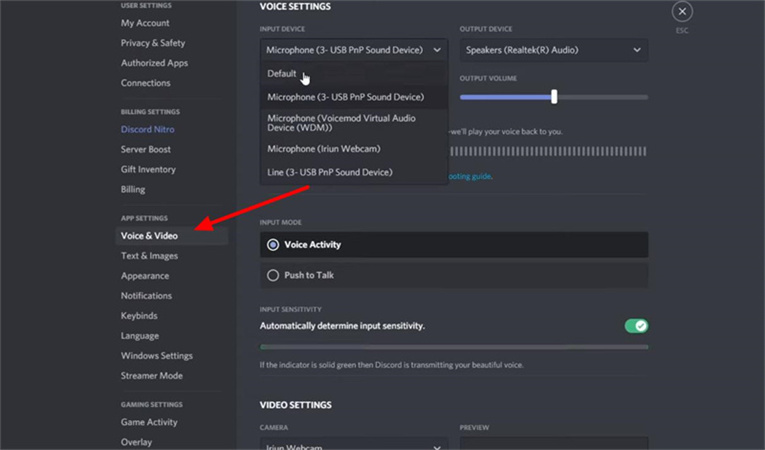The width and height of the screenshot is (765, 450).
Task: Open the Keybinds settings page
Action: (x=139, y=316)
